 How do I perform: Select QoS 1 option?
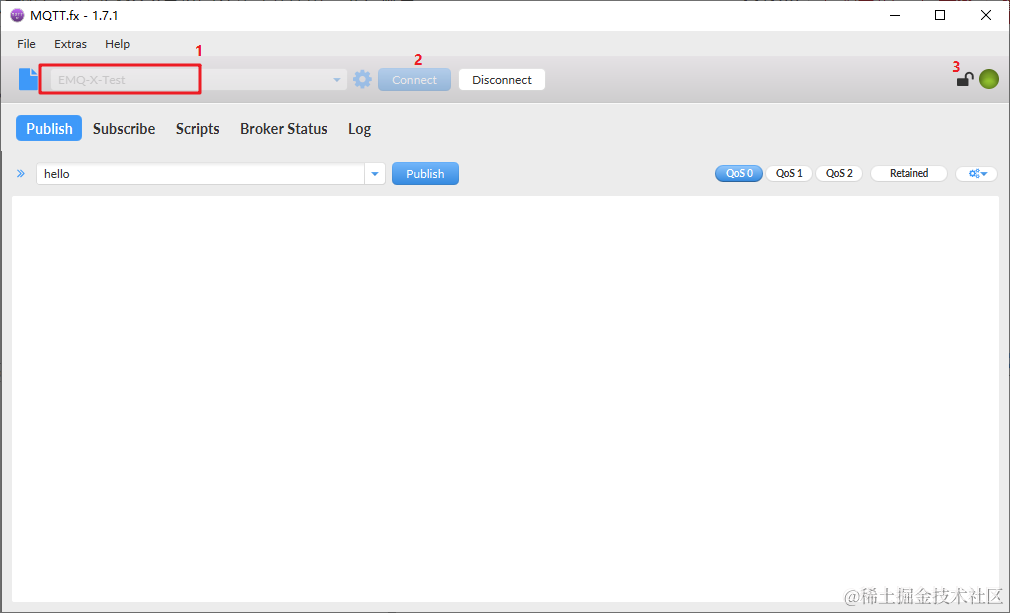[x=789, y=173]
